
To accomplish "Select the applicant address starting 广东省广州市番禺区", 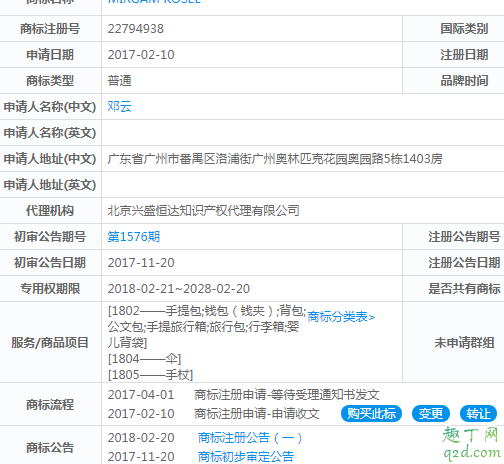I will click(275, 159).
